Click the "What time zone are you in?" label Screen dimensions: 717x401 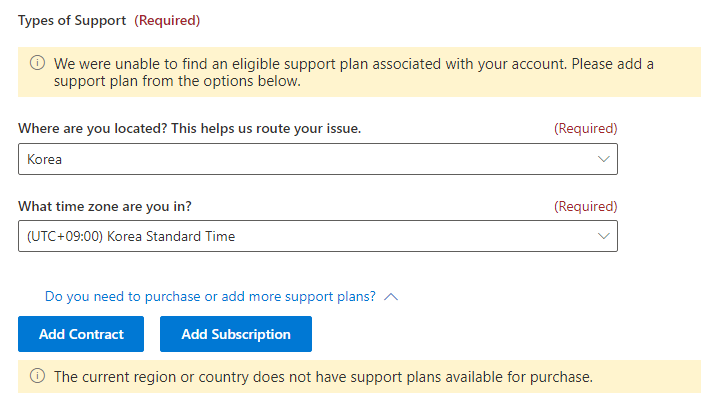point(105,206)
